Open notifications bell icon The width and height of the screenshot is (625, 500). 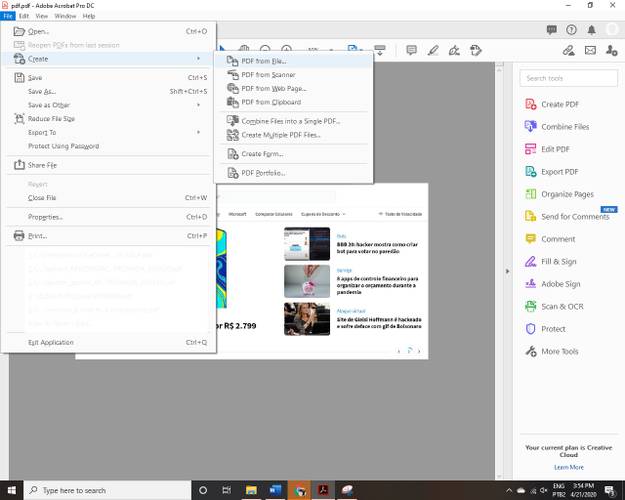(592, 30)
